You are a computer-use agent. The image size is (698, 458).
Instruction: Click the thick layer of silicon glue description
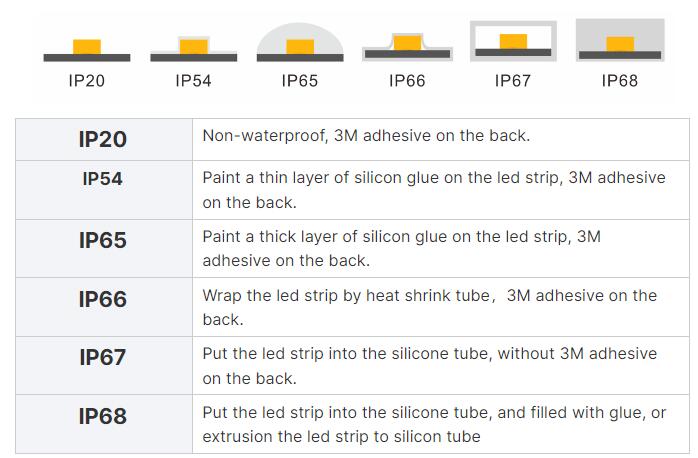402,248
